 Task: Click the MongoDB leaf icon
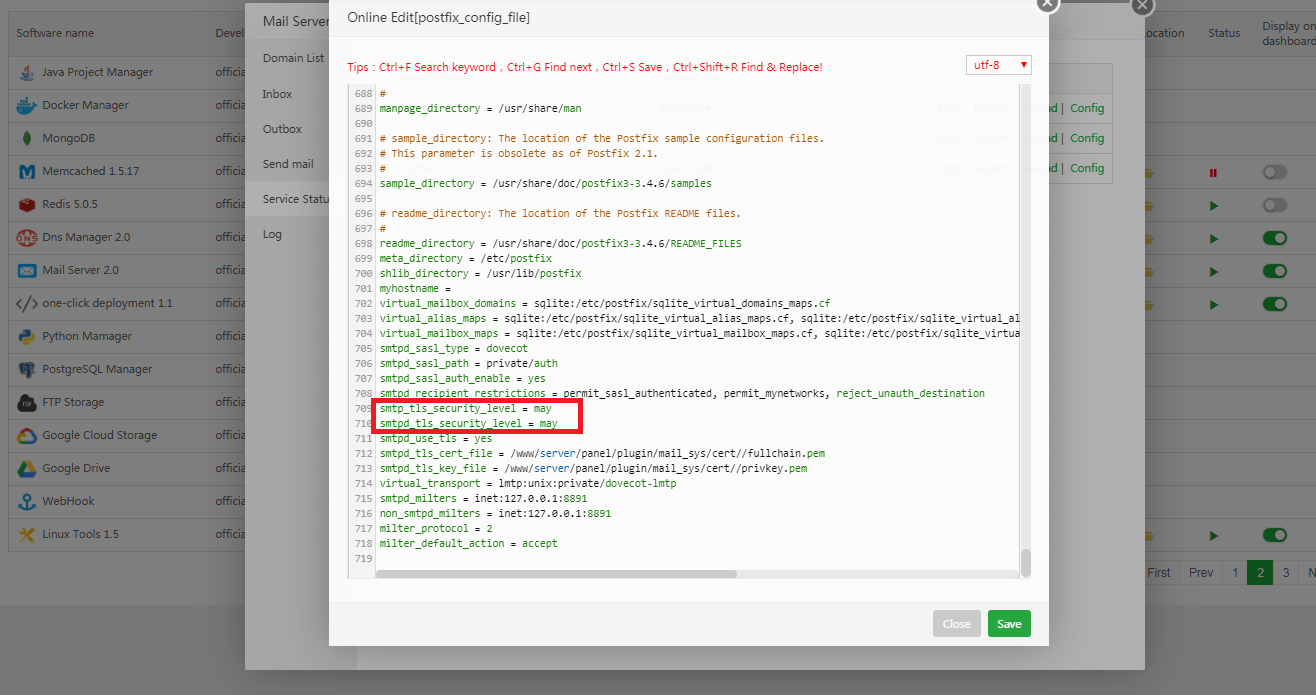(x=26, y=138)
